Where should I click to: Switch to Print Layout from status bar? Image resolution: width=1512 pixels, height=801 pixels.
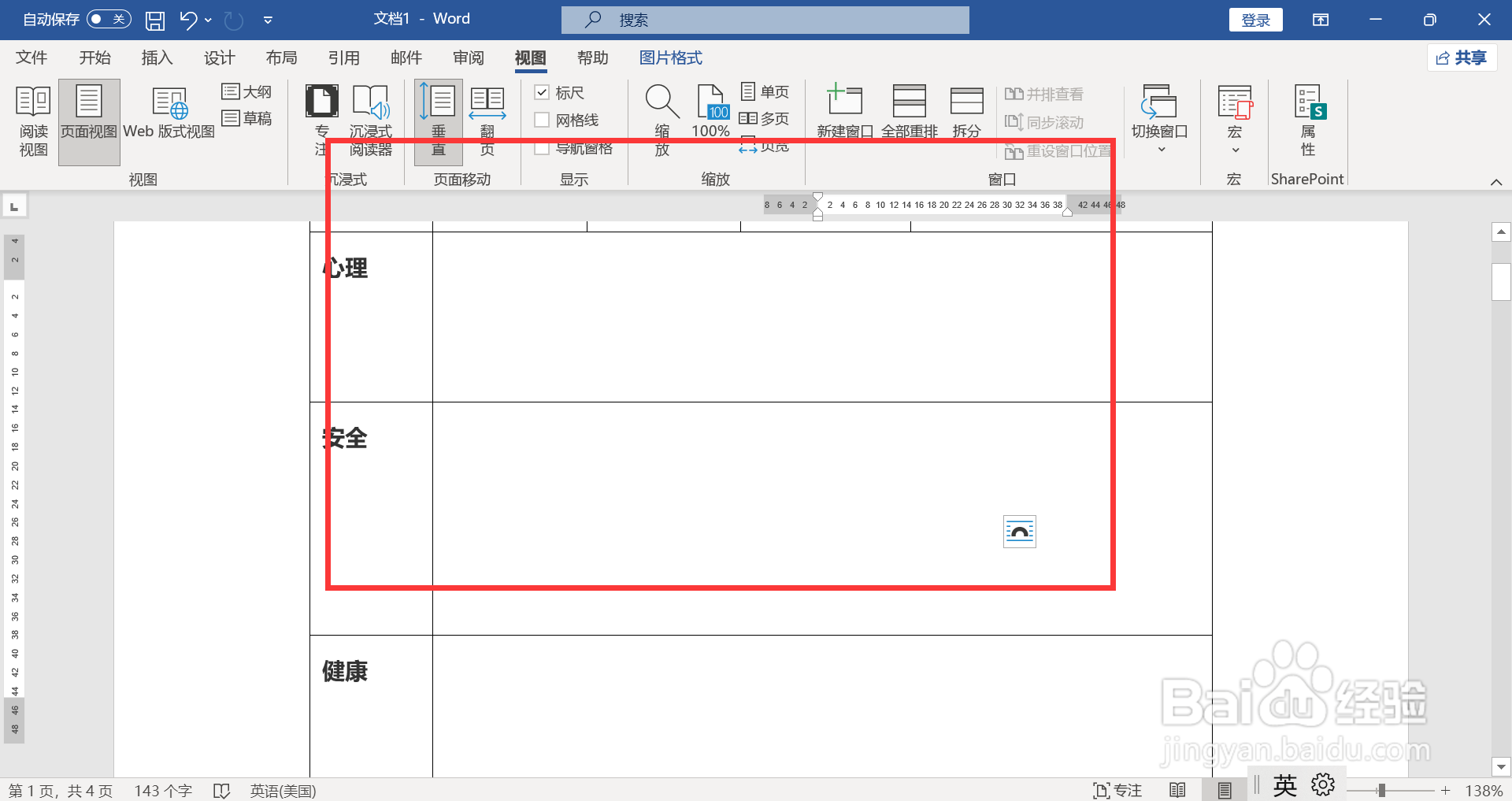[1225, 790]
